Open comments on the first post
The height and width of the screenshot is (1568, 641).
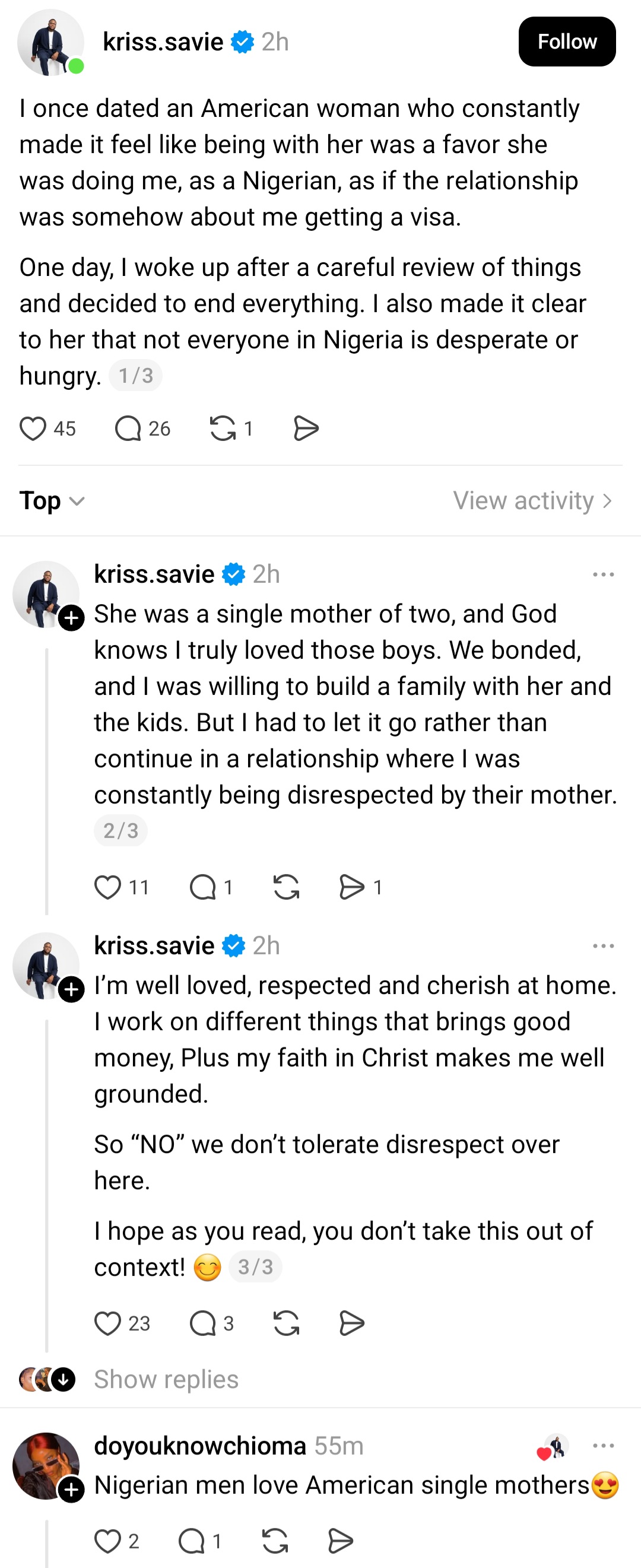128,427
